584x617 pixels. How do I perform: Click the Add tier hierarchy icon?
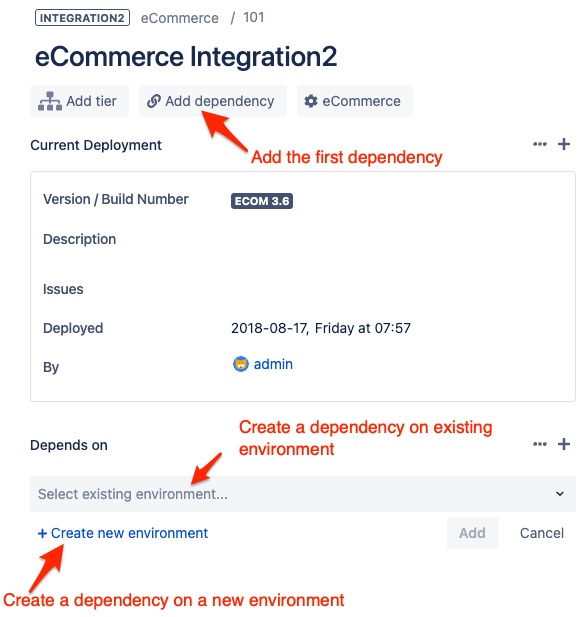click(50, 101)
